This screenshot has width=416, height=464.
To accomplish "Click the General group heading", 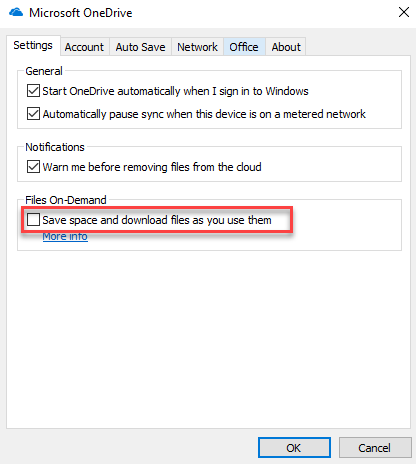I will pos(44,71).
